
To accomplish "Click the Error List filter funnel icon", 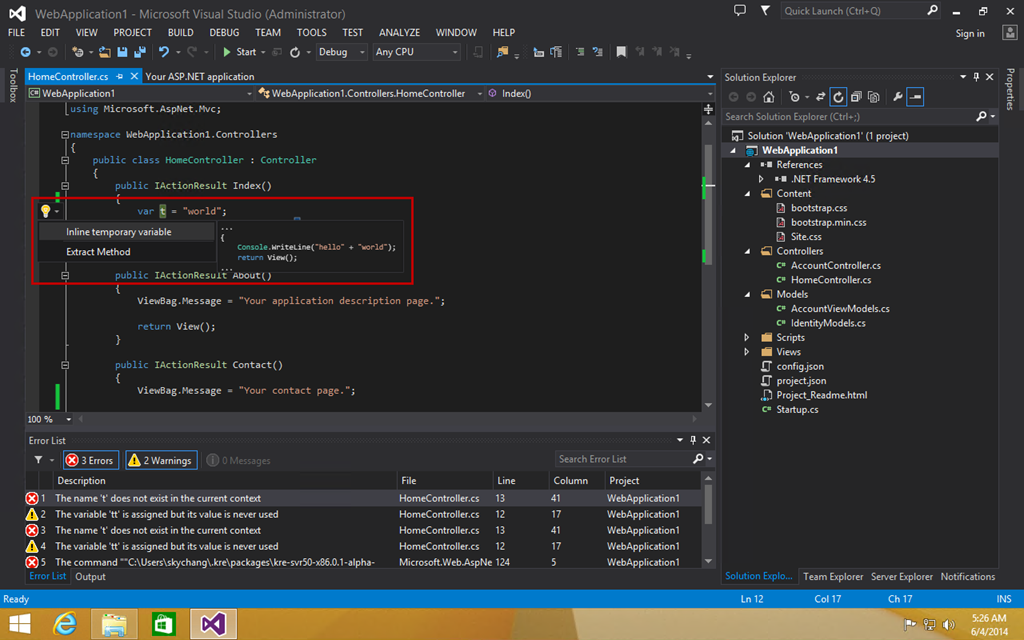I will [39, 460].
